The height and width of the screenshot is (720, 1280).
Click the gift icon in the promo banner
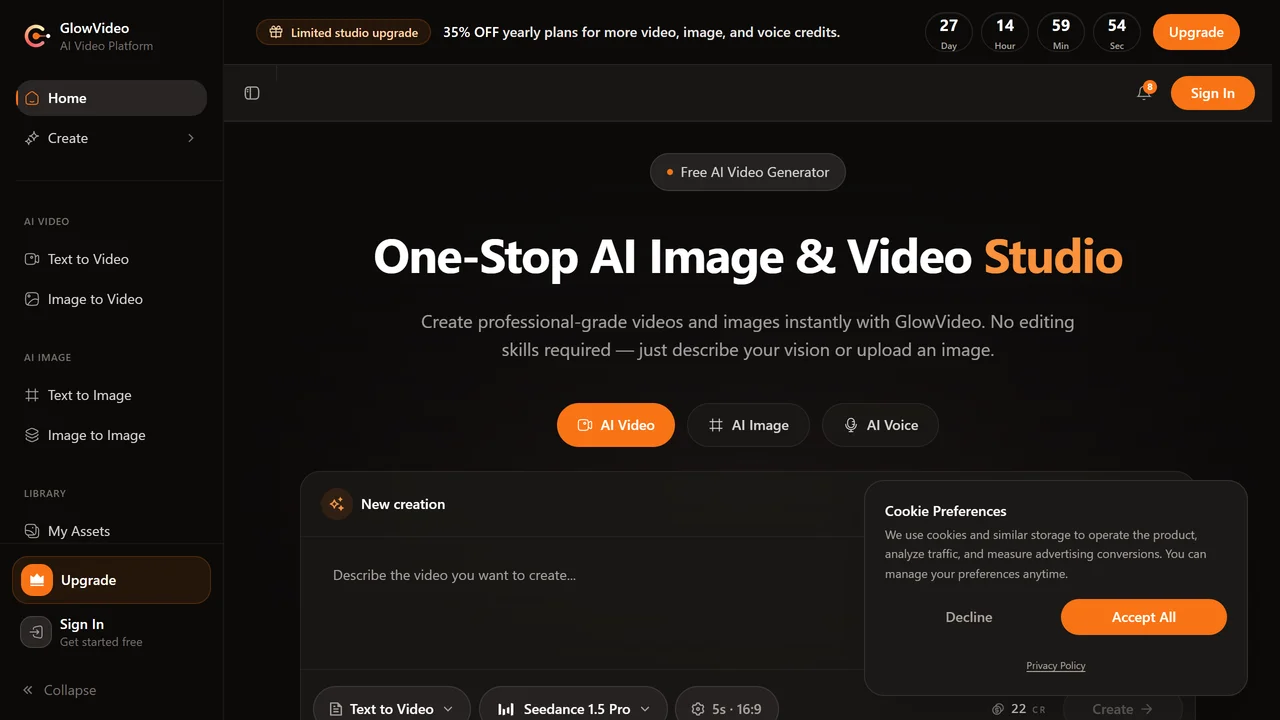tap(276, 32)
